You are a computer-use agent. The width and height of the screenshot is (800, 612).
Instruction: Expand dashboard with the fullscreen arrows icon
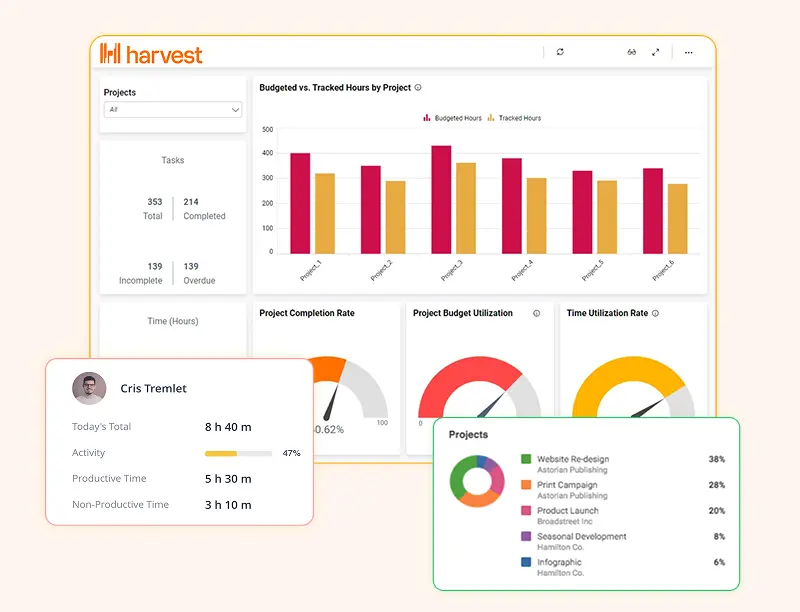(x=656, y=52)
